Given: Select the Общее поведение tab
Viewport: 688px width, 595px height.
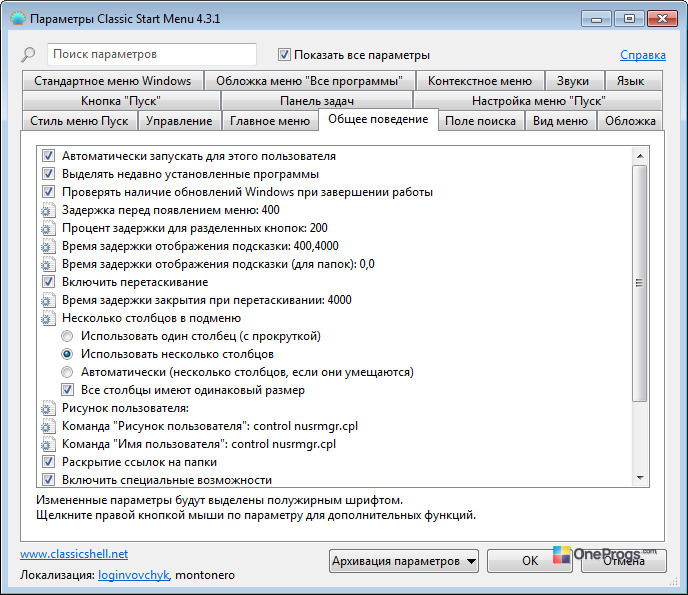Looking at the screenshot, I should pyautogui.click(x=378, y=119).
